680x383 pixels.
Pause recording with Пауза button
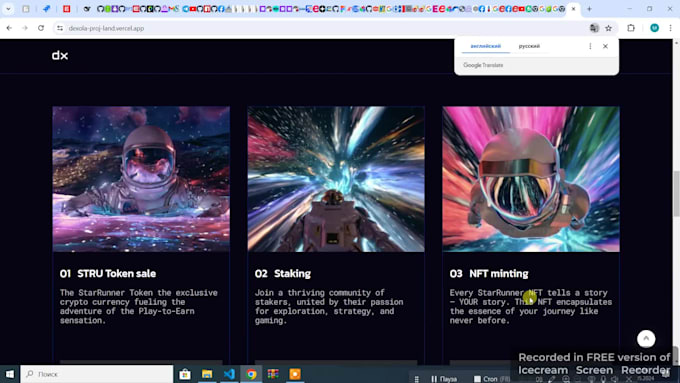(445, 379)
